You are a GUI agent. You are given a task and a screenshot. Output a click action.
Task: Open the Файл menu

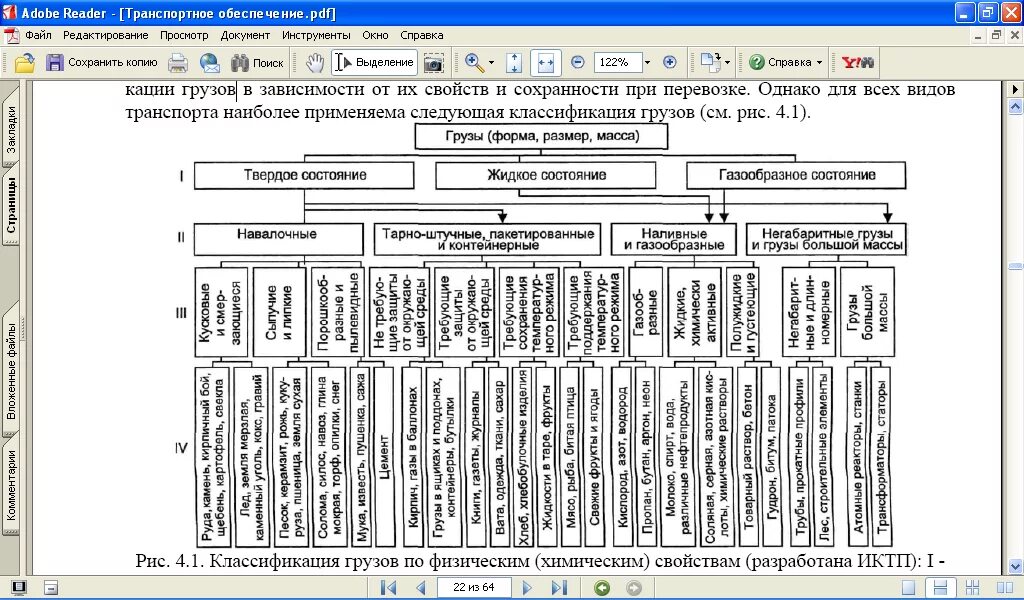point(39,35)
